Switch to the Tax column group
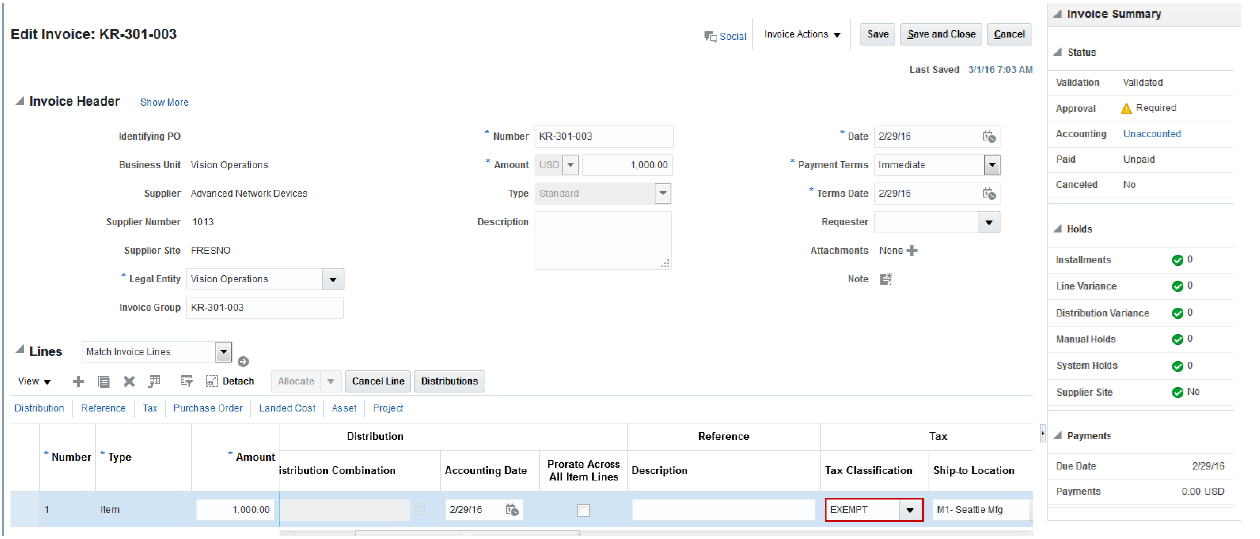The width and height of the screenshot is (1260, 539). pos(150,408)
